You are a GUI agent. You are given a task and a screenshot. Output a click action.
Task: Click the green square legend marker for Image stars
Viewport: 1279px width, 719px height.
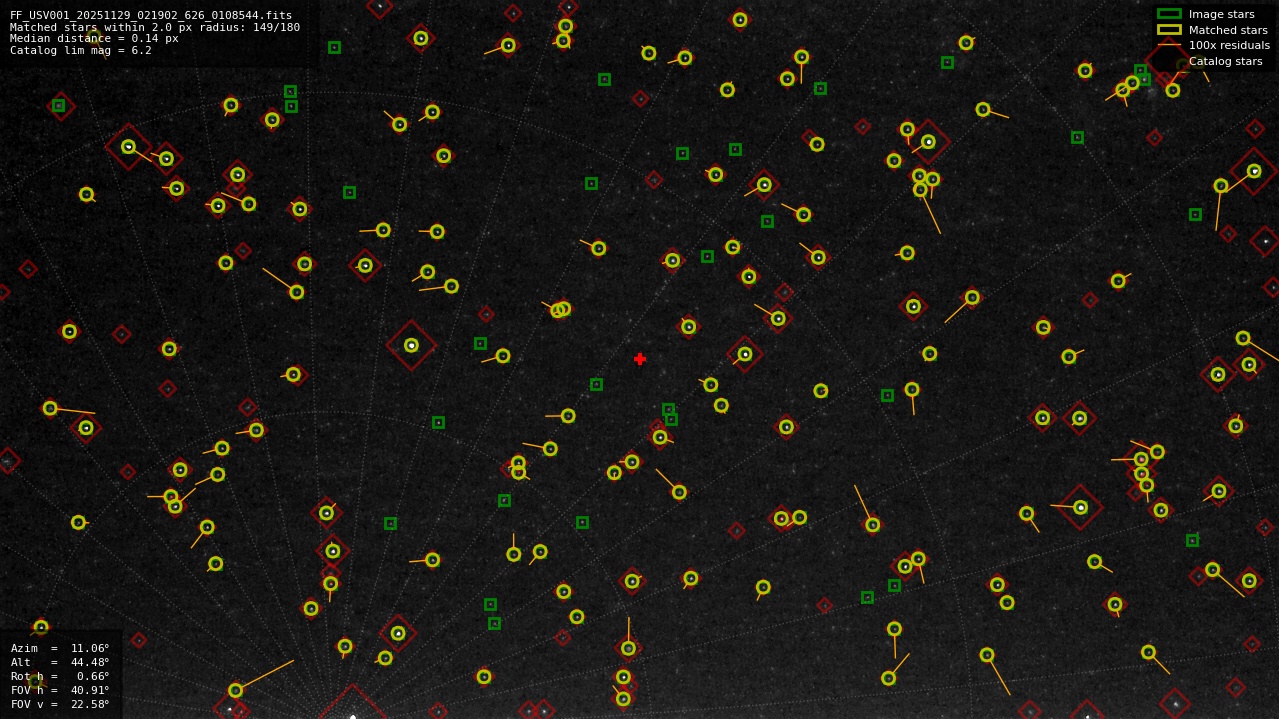[x=1169, y=14]
